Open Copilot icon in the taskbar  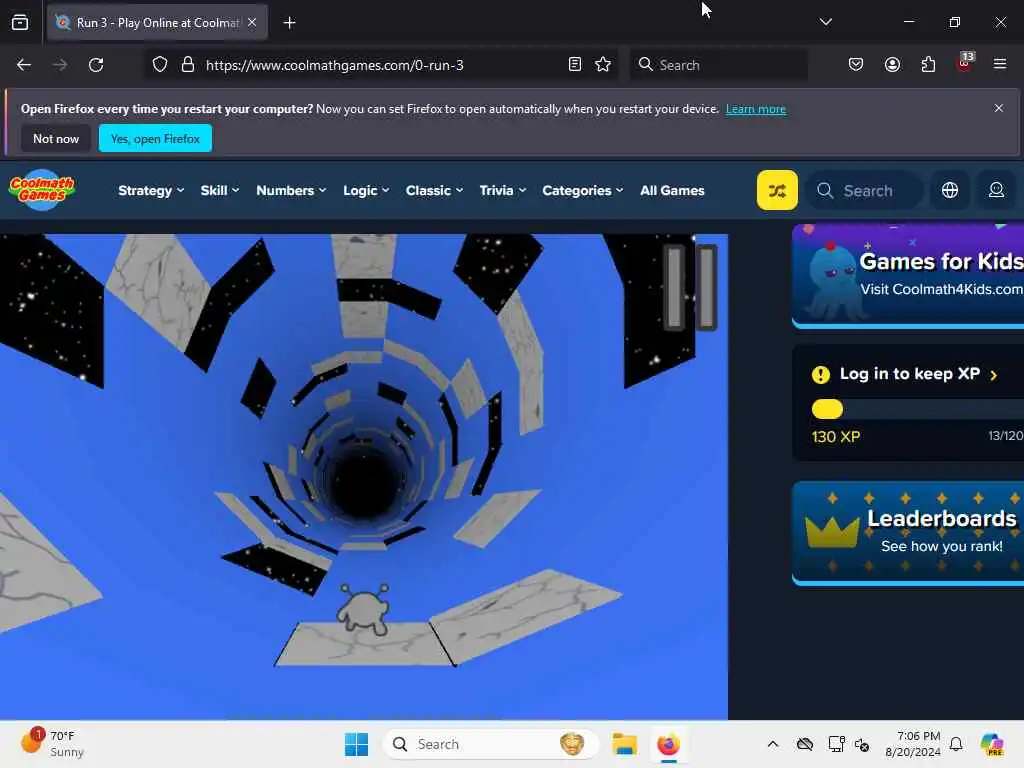pos(992,744)
